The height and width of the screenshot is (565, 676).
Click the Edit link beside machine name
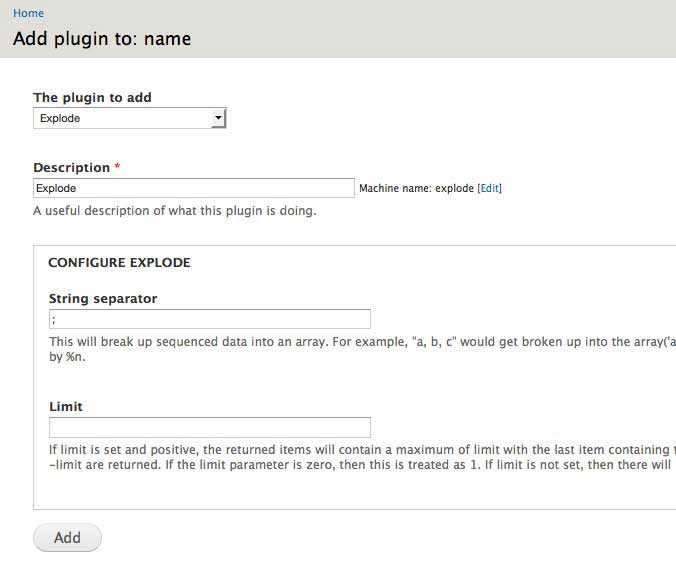point(489,188)
